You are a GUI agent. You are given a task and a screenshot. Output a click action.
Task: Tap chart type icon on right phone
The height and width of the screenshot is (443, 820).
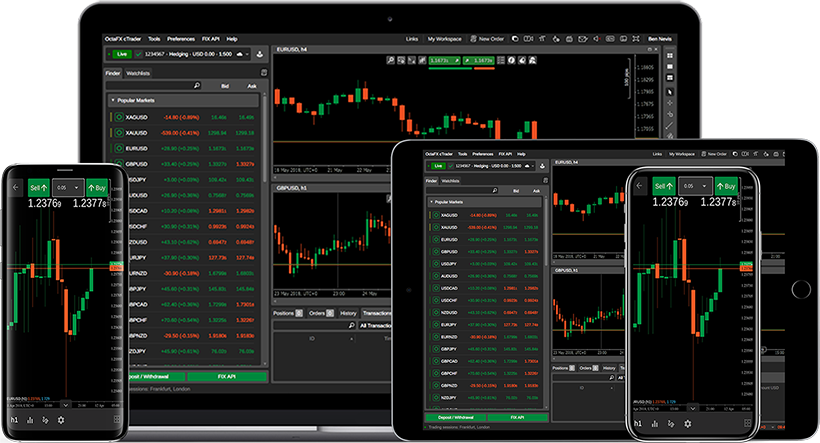pos(654,424)
